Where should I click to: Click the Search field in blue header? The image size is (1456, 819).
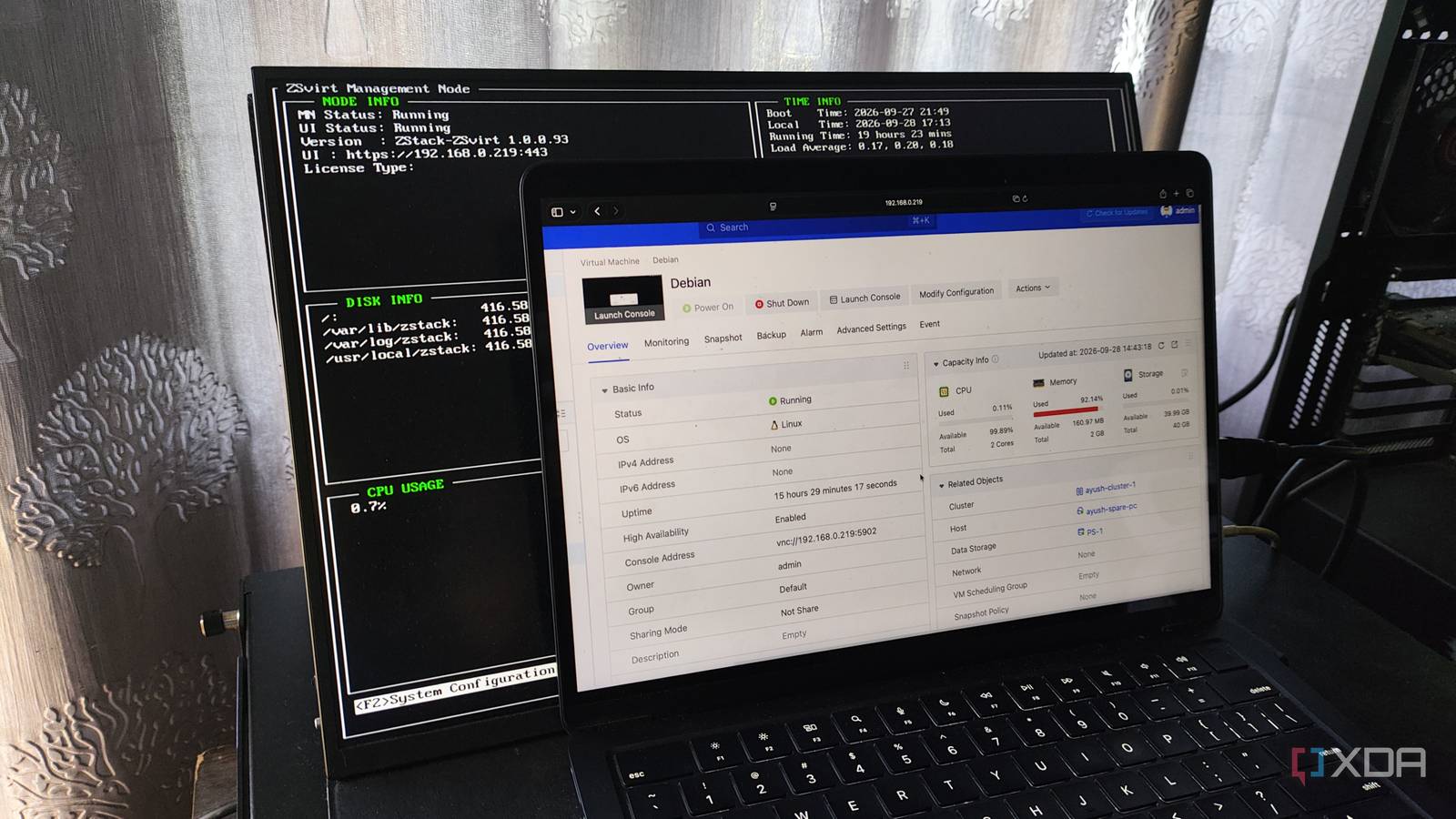point(817,225)
